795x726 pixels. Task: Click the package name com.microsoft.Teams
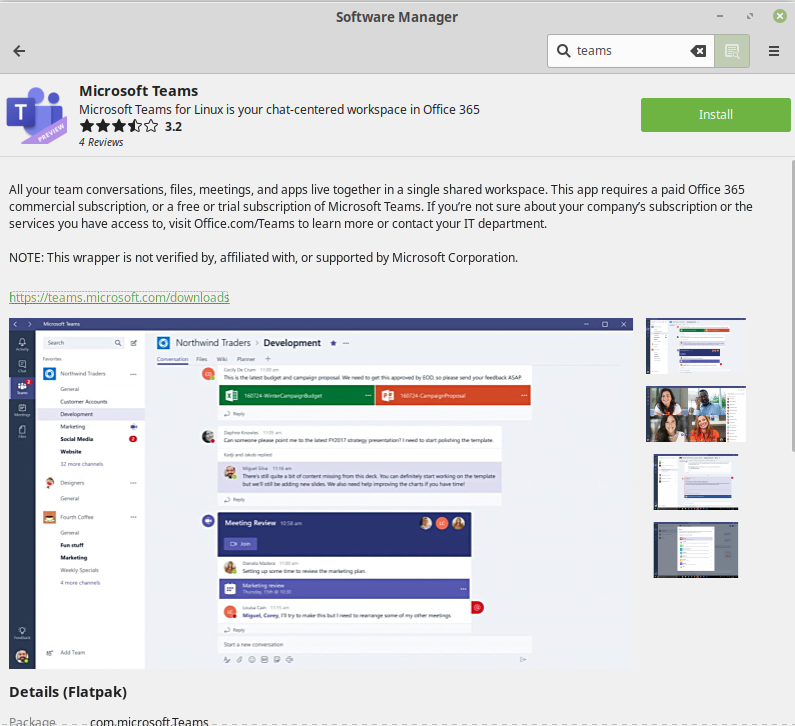coord(149,721)
